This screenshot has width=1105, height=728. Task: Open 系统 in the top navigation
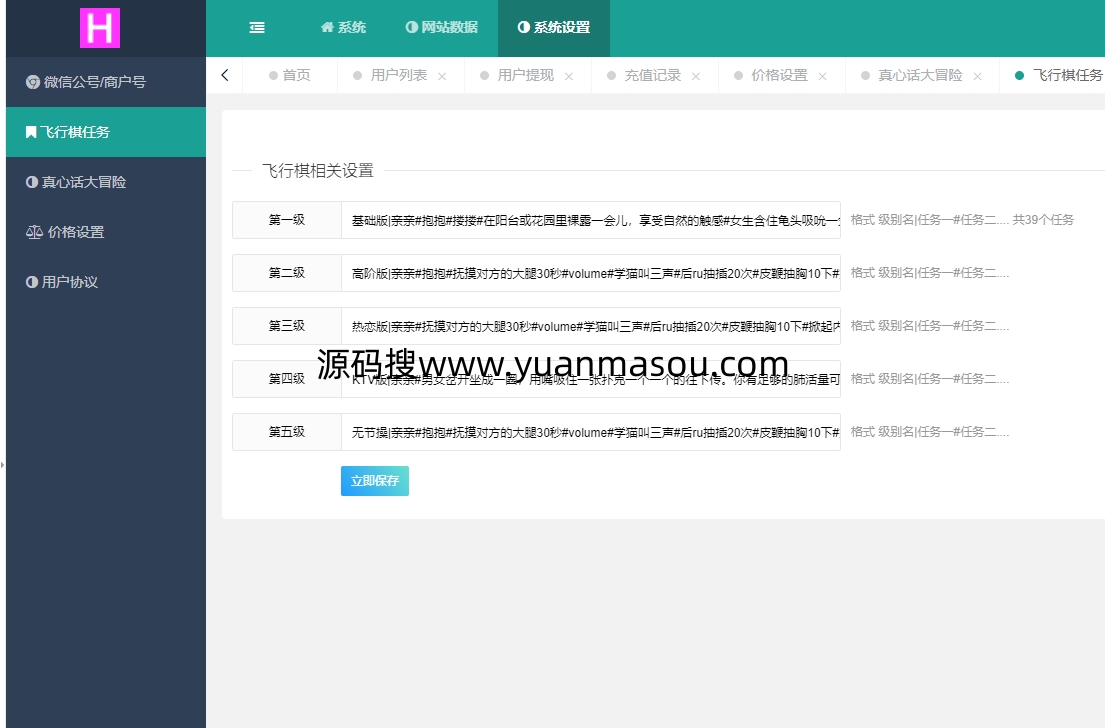click(x=343, y=28)
